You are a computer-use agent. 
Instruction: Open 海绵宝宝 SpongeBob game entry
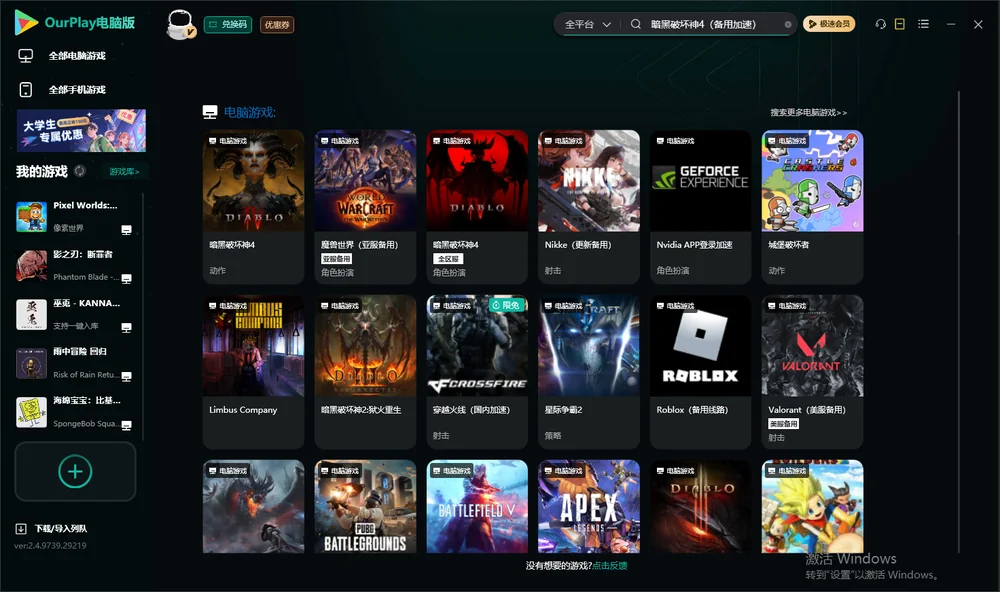(73, 412)
